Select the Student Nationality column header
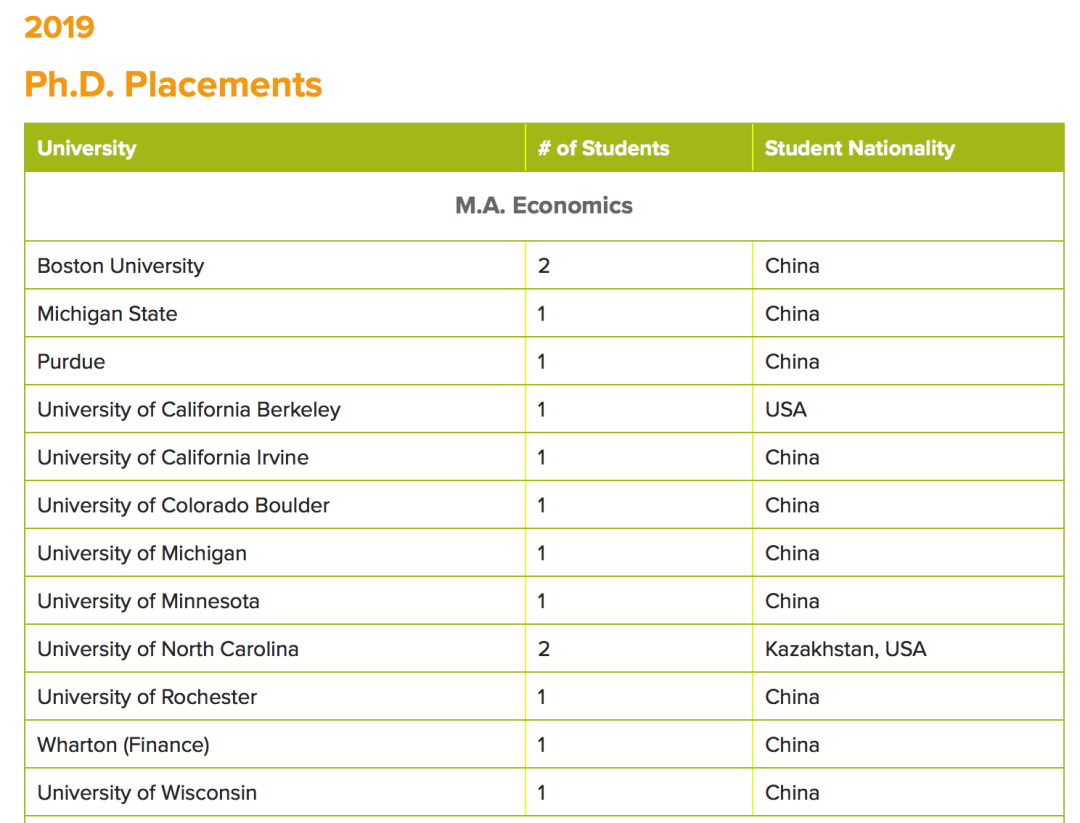 pyautogui.click(x=859, y=148)
